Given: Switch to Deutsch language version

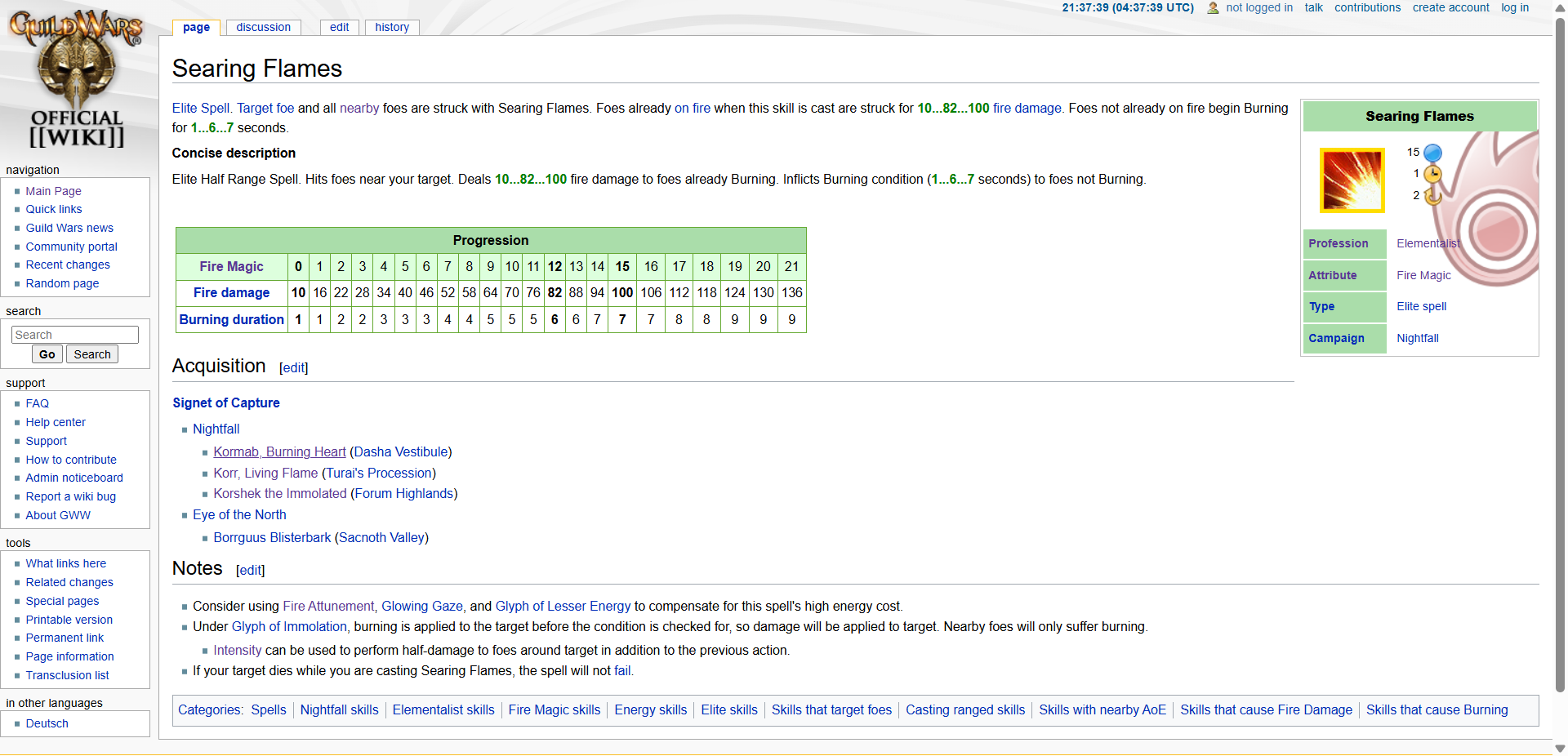Looking at the screenshot, I should pyautogui.click(x=47, y=723).
